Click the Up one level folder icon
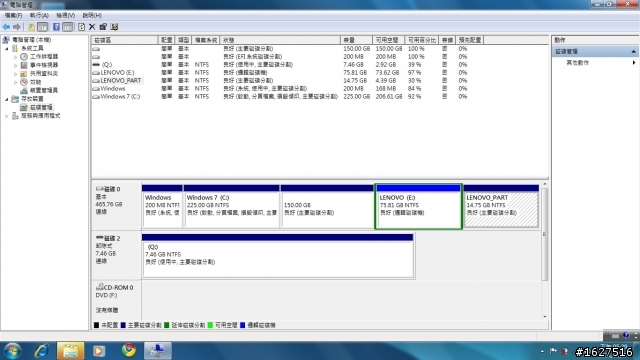The width and height of the screenshot is (640, 360). click(31, 27)
